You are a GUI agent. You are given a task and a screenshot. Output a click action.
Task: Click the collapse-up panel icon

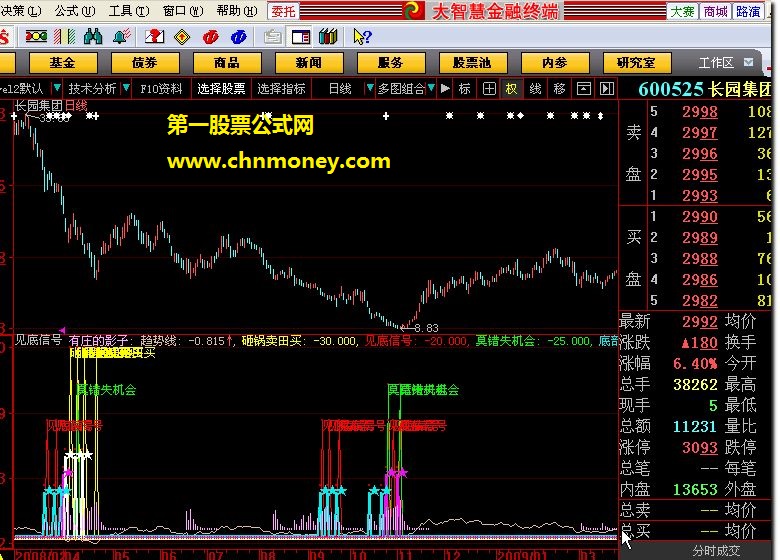coord(584,89)
